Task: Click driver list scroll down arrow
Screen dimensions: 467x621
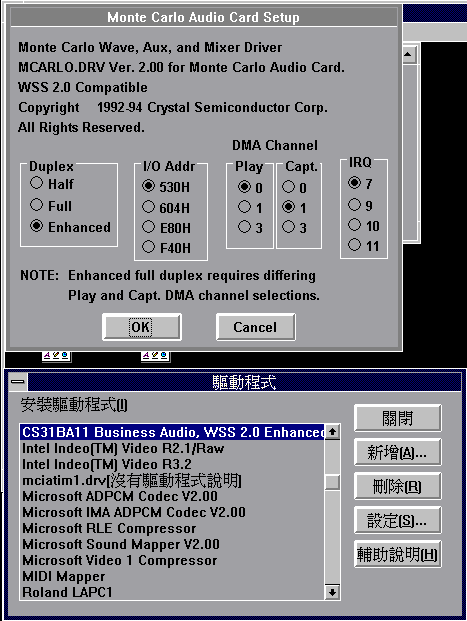Action: coord(332,592)
